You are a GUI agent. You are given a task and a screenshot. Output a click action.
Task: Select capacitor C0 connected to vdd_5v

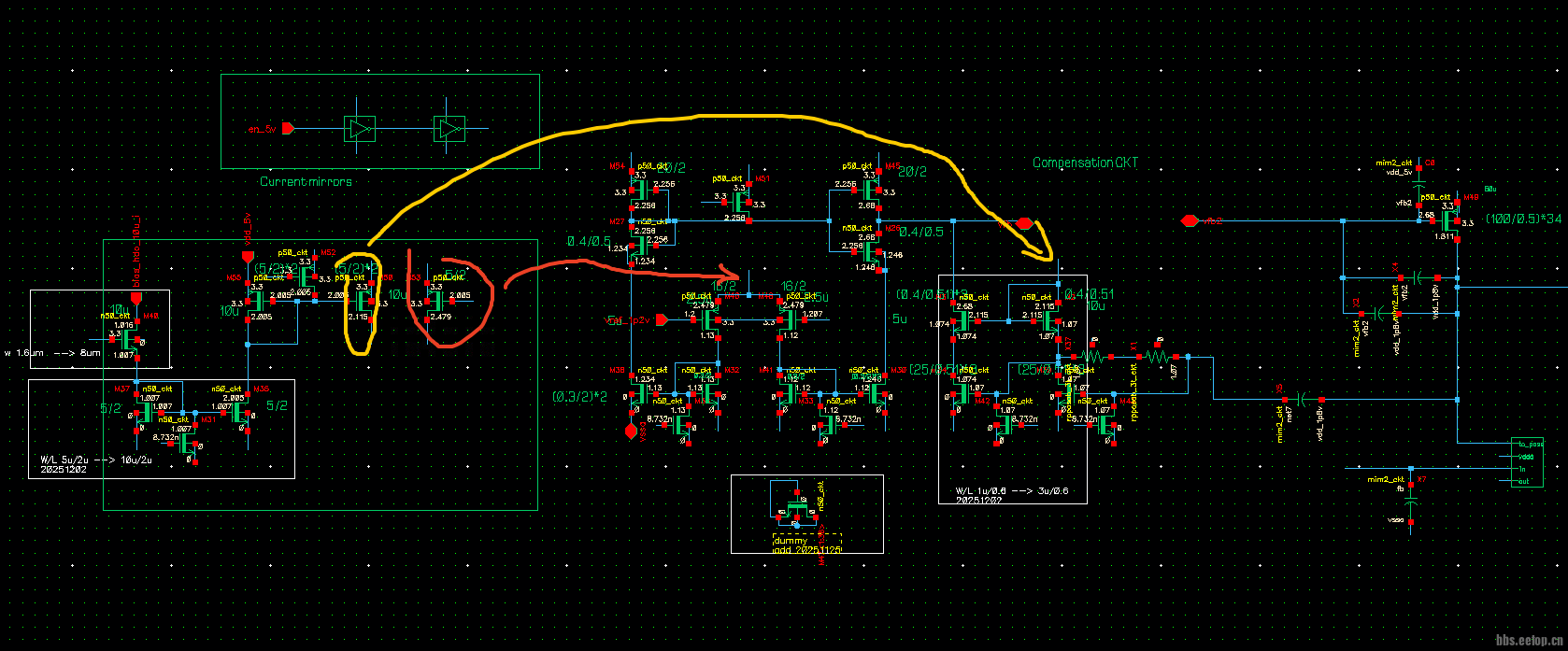pos(1418,186)
